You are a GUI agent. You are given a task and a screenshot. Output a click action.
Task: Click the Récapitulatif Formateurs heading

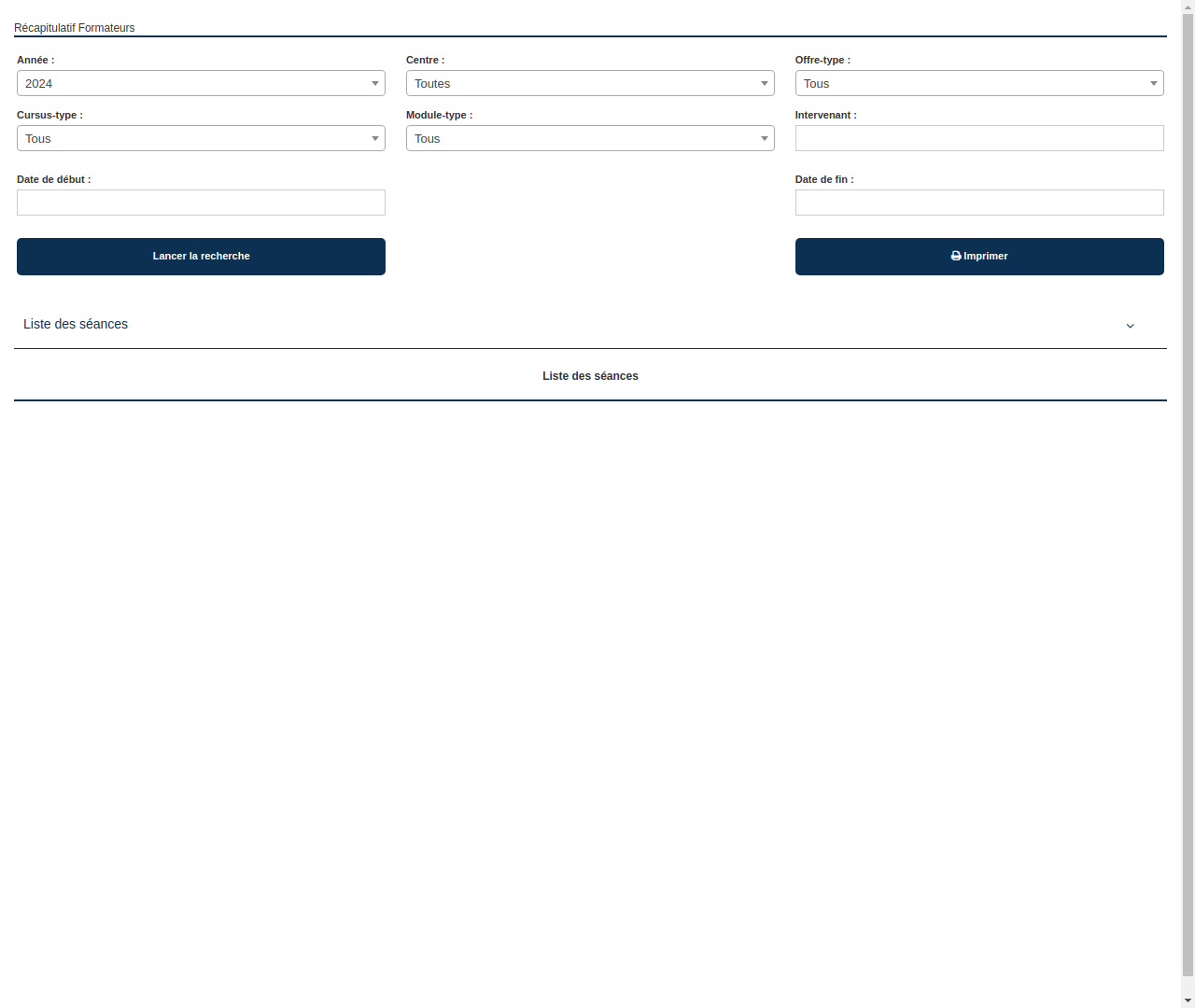point(75,28)
